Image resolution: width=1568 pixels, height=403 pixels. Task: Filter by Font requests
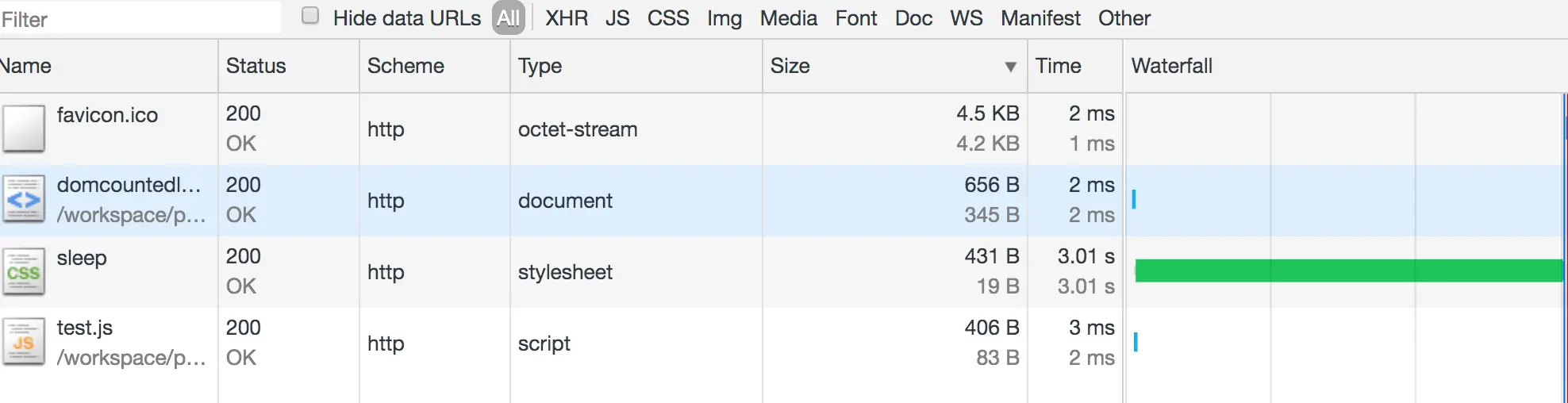coord(856,18)
